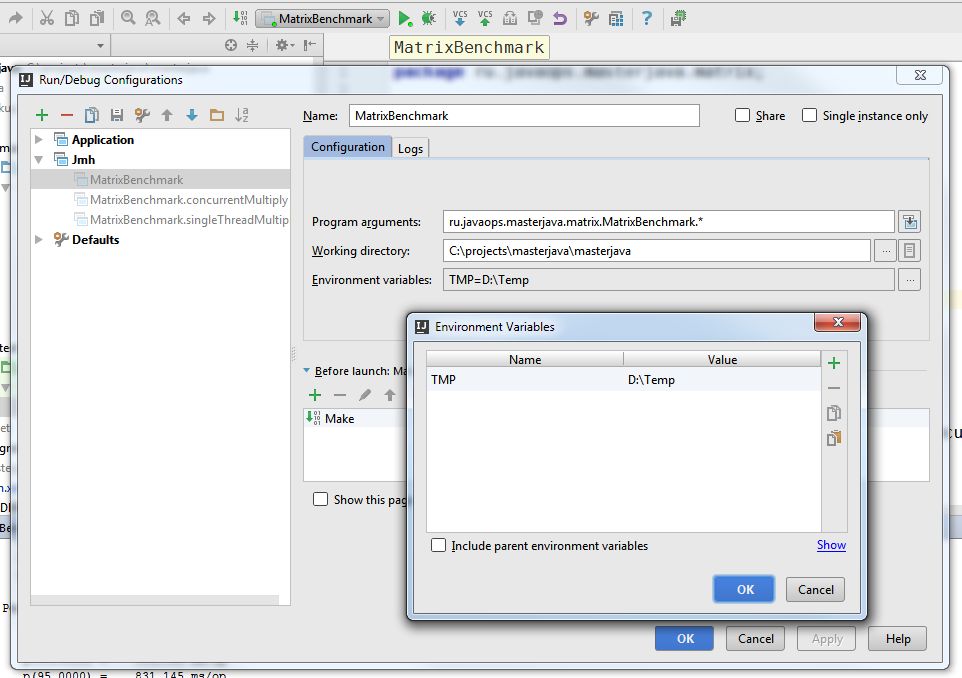Add environment variable with green plus
Viewport: 962px width, 678px height.
[834, 363]
